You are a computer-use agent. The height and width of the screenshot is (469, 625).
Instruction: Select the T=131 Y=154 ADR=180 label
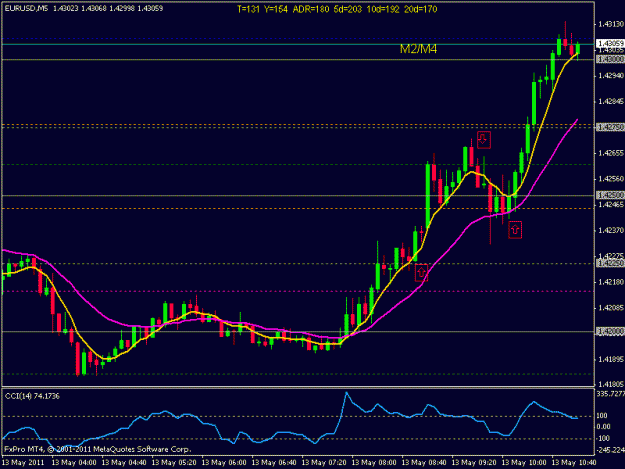pos(283,9)
